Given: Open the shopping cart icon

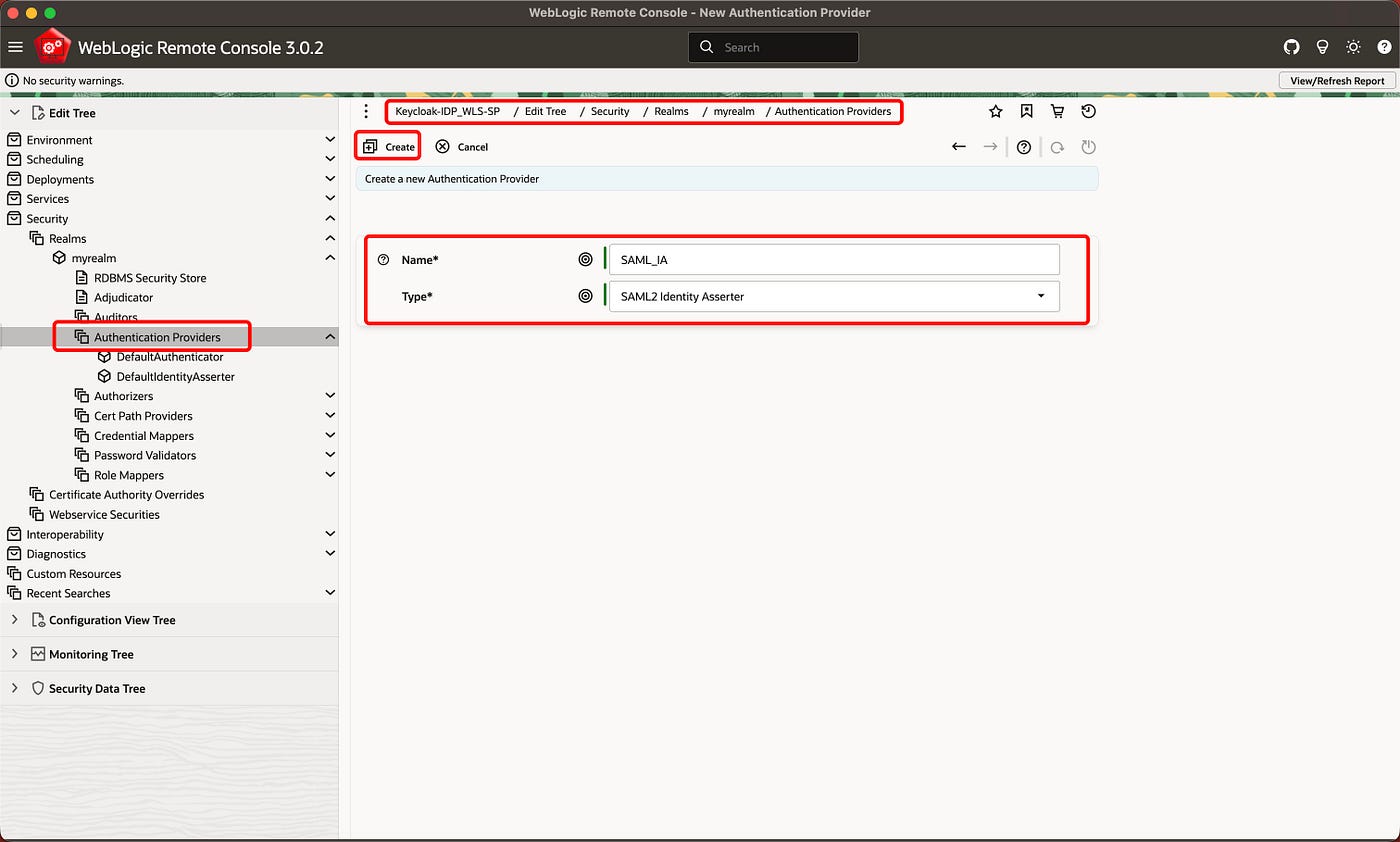Looking at the screenshot, I should pos(1057,112).
